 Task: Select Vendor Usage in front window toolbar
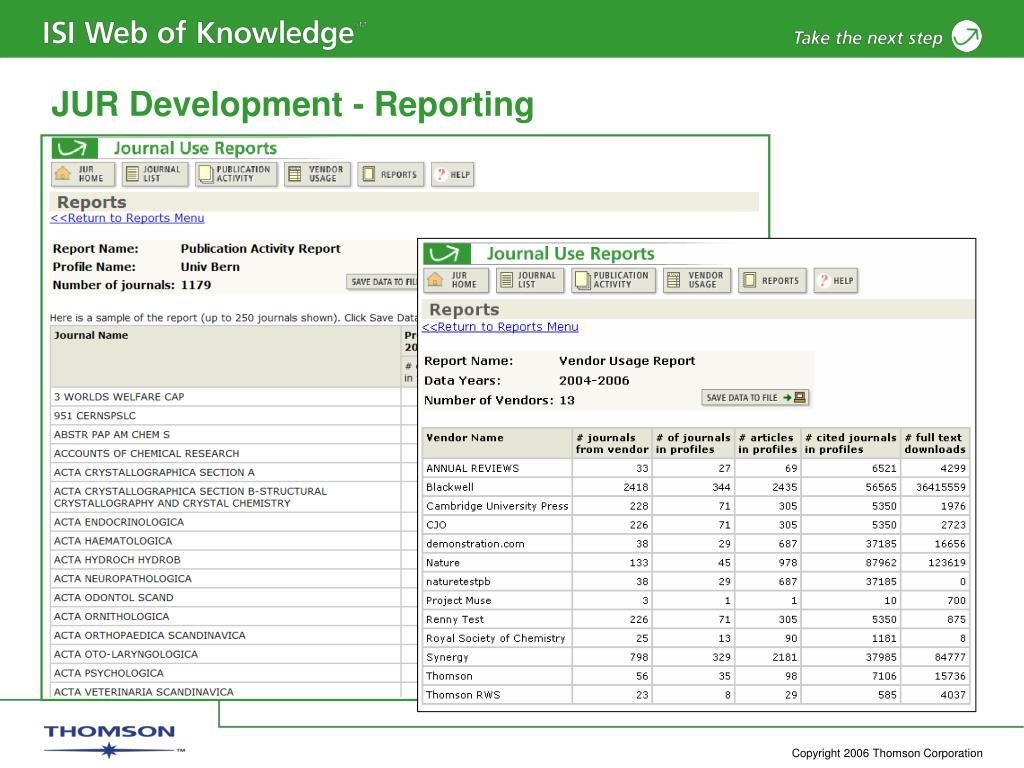pos(697,281)
